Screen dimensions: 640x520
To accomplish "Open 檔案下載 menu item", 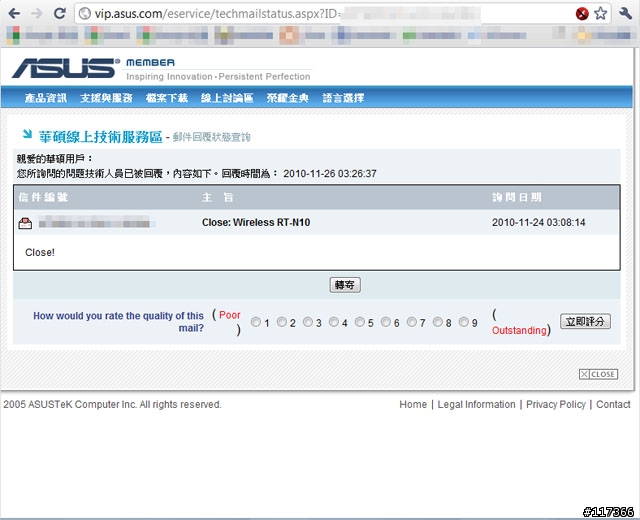I will (167, 98).
